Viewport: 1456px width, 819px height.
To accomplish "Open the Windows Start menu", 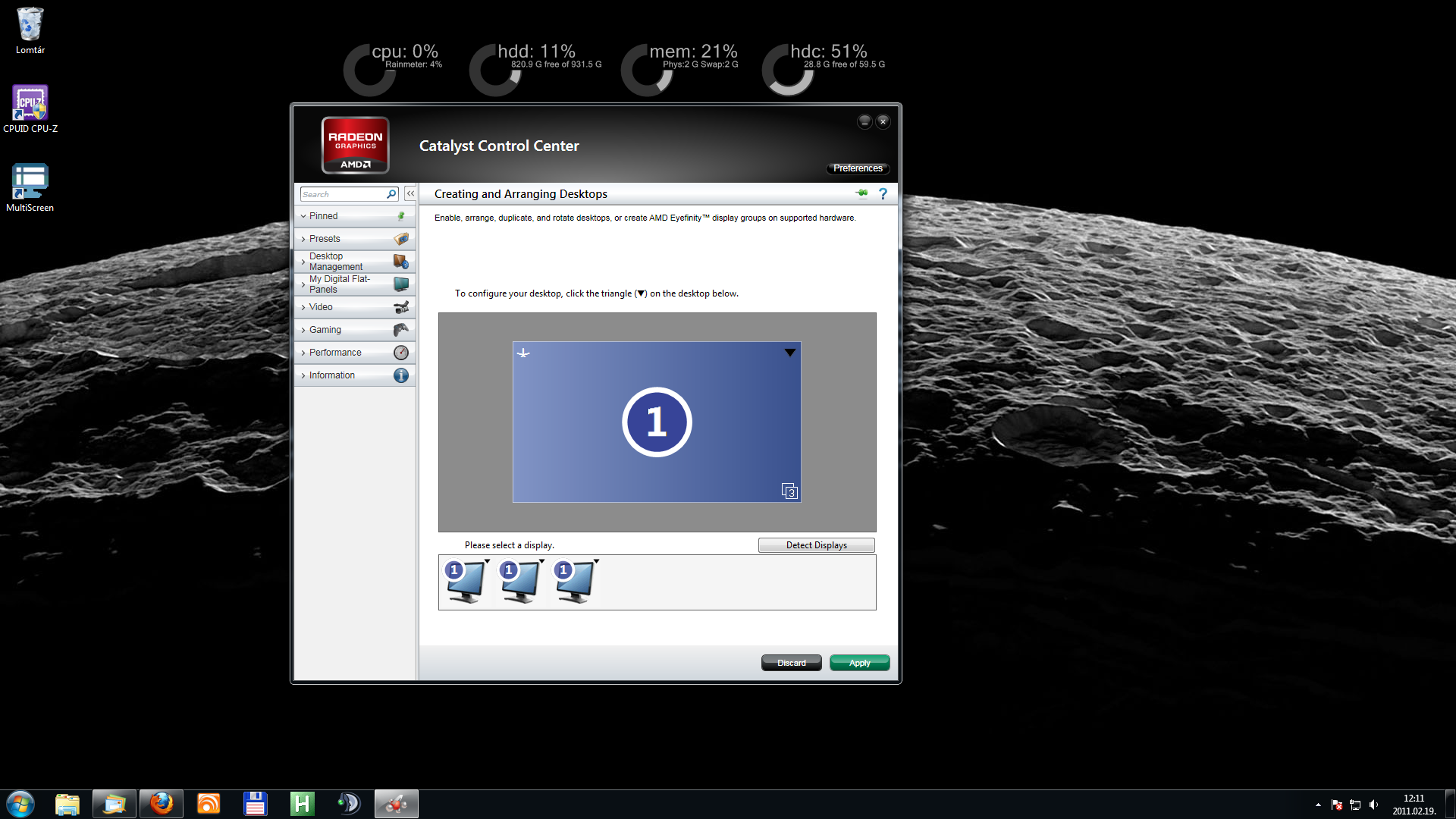I will coord(20,804).
